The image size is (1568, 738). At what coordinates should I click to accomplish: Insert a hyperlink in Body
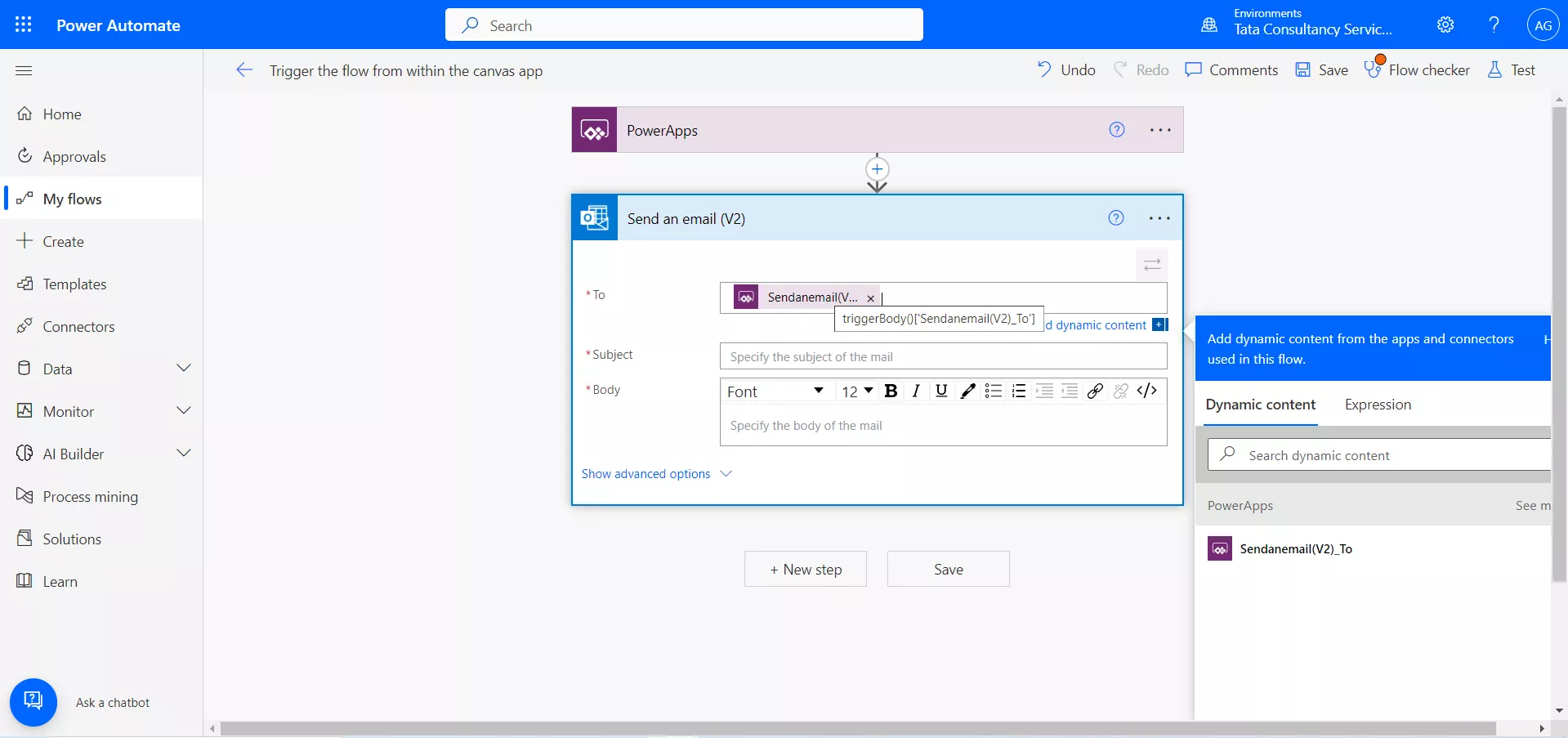tap(1095, 391)
